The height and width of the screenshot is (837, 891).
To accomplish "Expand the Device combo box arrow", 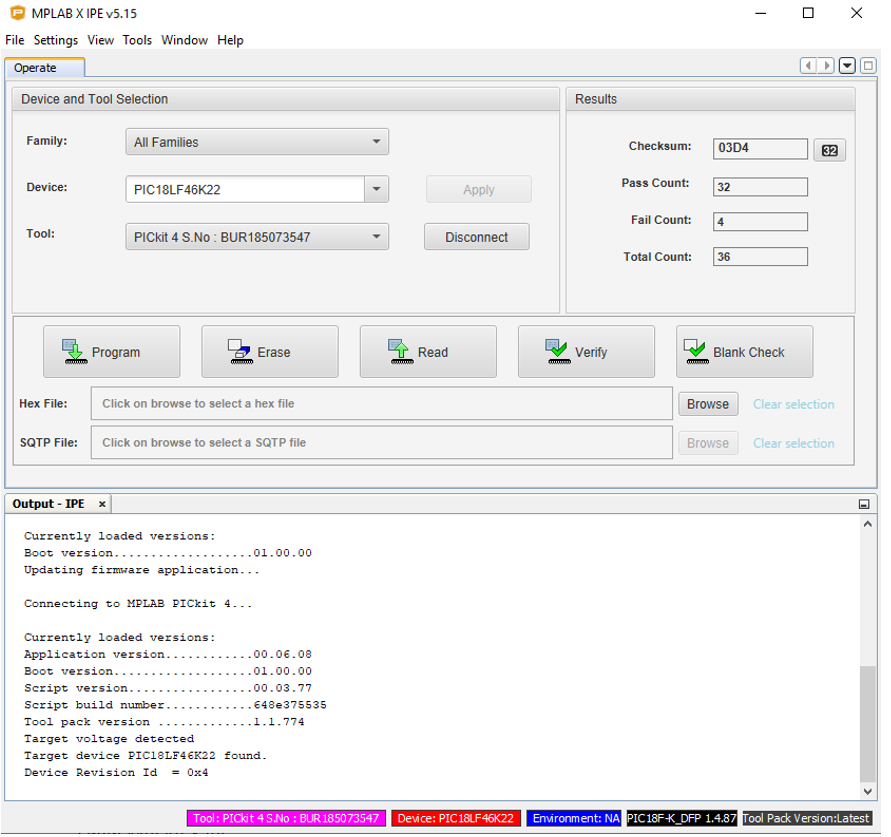I will point(376,189).
